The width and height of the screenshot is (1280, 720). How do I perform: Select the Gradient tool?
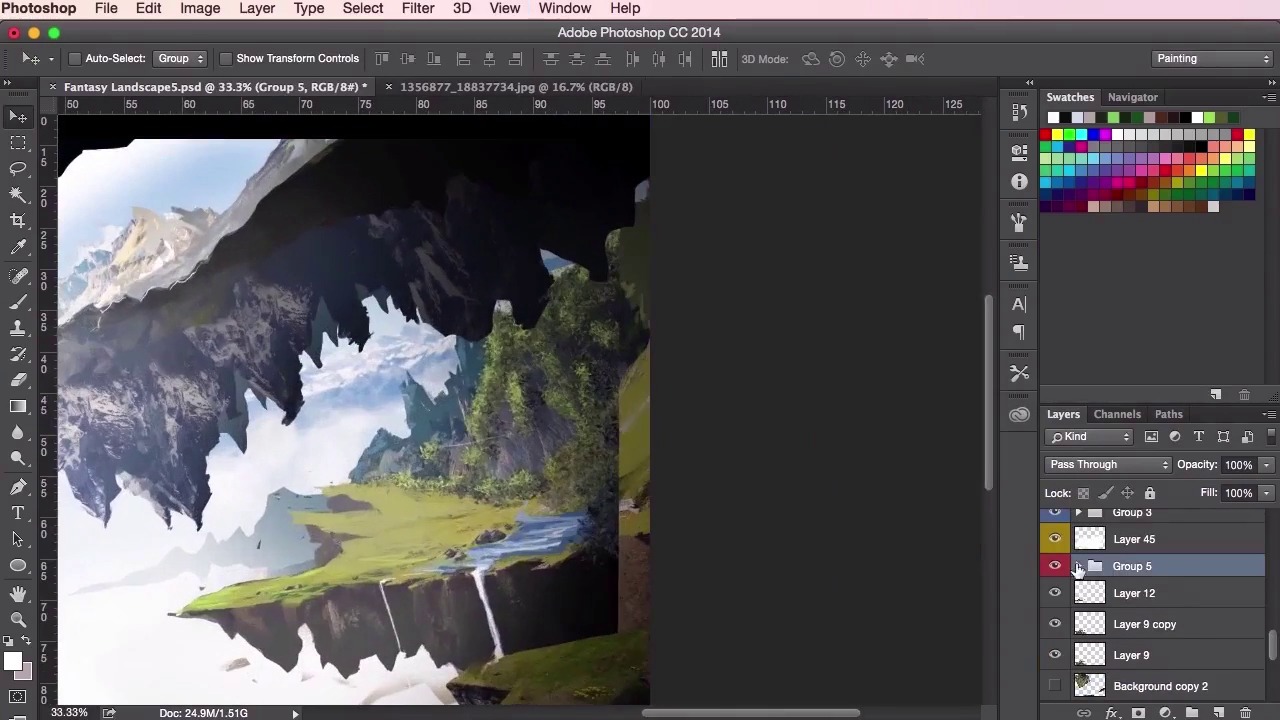click(18, 406)
